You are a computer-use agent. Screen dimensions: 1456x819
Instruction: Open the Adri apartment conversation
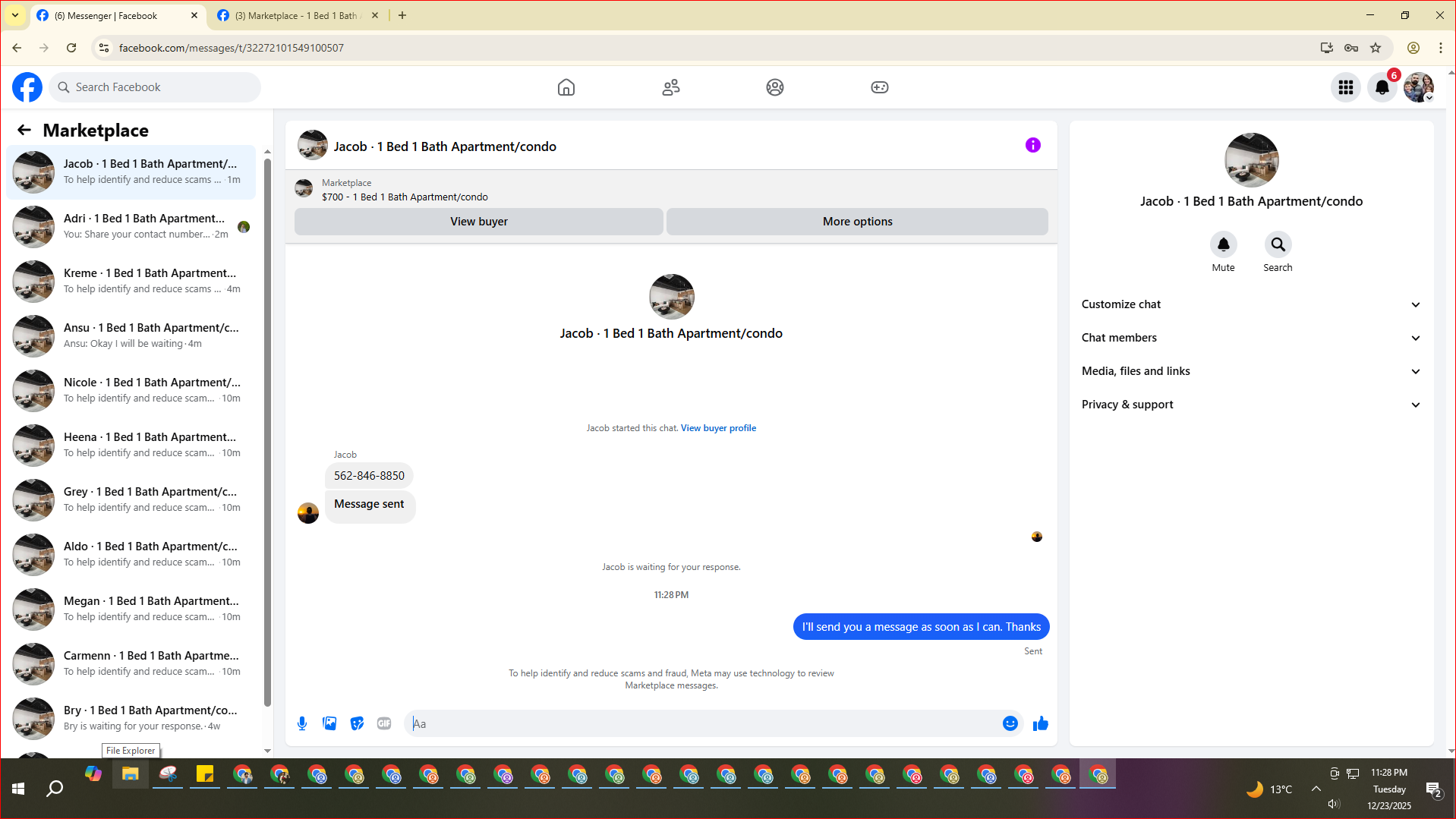[131, 226]
